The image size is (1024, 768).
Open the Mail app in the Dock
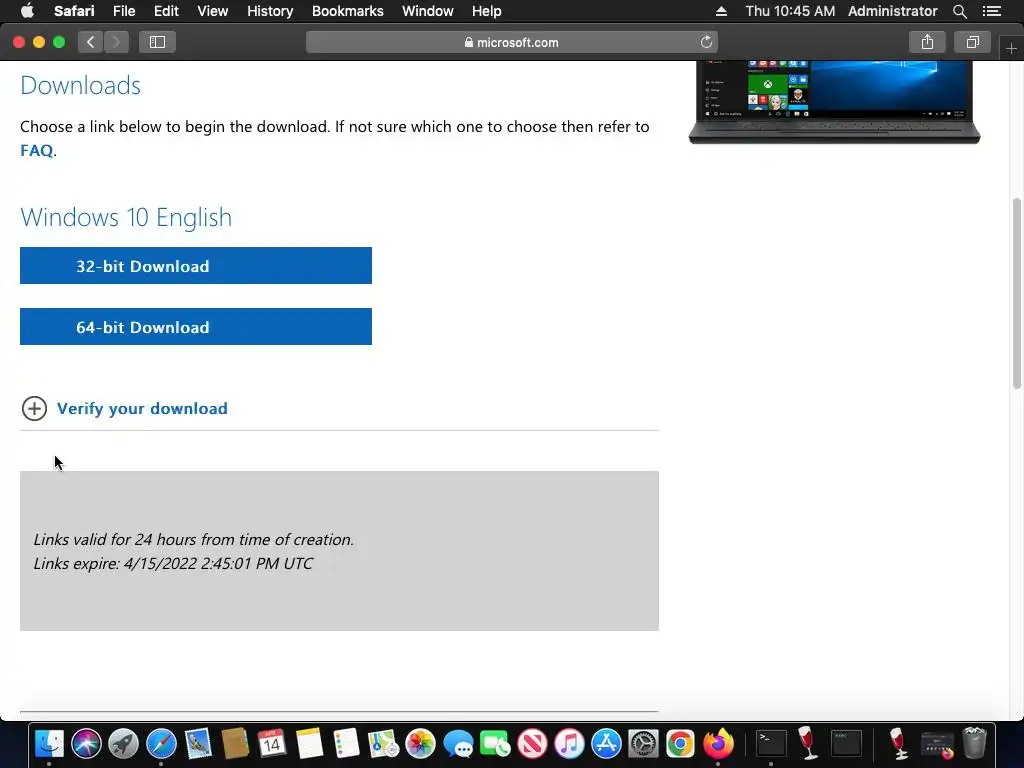tap(198, 743)
